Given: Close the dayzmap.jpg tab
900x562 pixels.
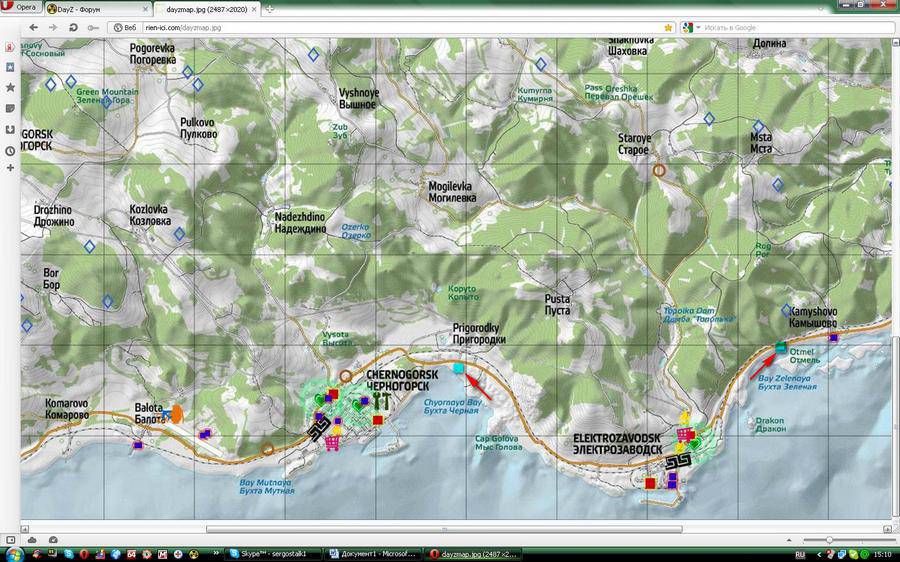Looking at the screenshot, I should [256, 9].
